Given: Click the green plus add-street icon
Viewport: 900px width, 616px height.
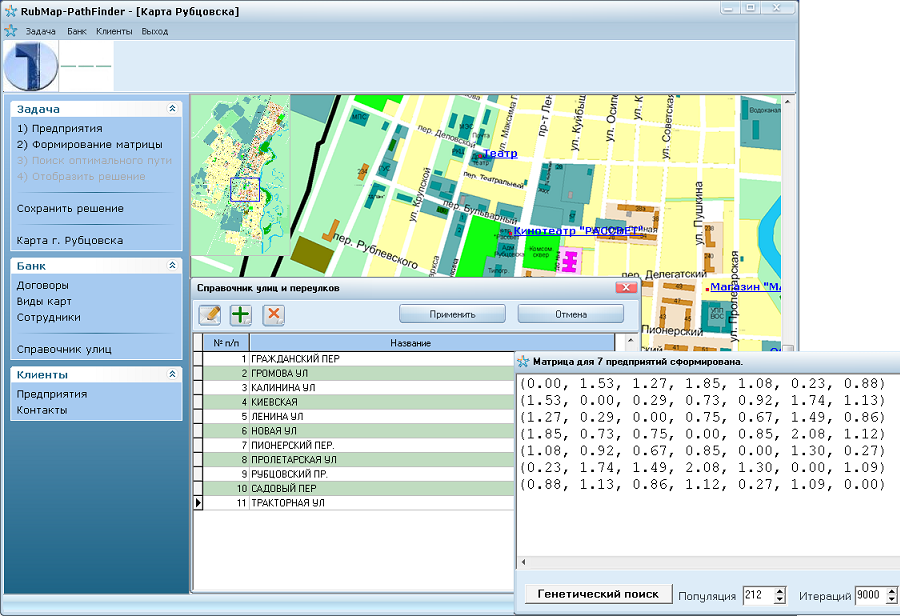Looking at the screenshot, I should pos(241,315).
